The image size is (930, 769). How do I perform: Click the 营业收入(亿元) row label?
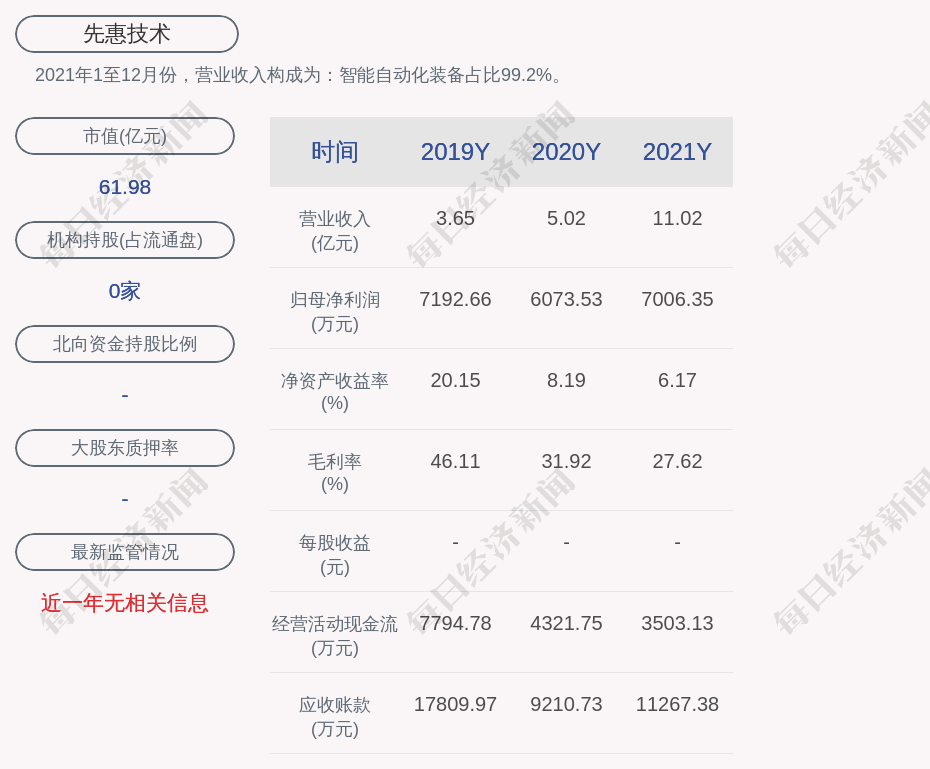(x=335, y=231)
